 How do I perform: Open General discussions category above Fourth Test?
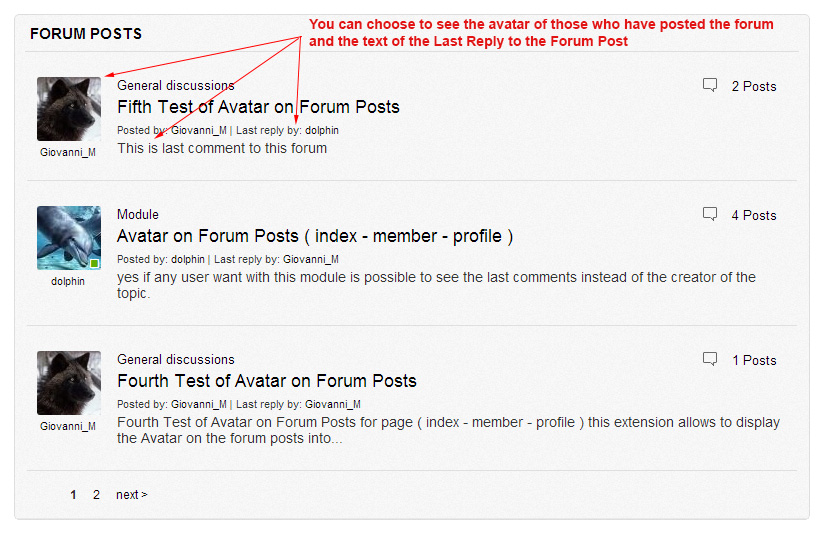176,360
